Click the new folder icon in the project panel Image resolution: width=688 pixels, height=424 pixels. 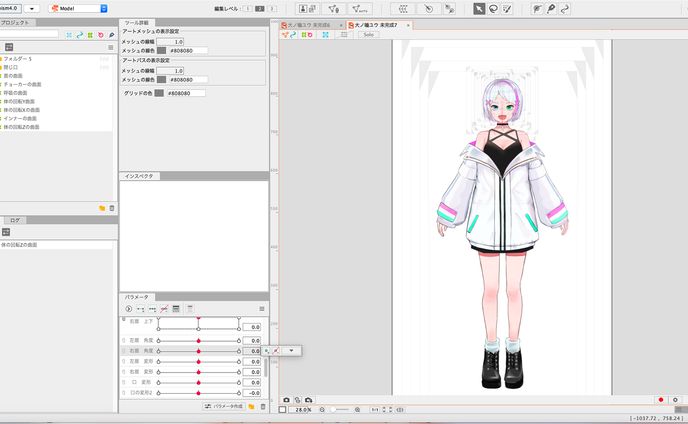(x=102, y=208)
